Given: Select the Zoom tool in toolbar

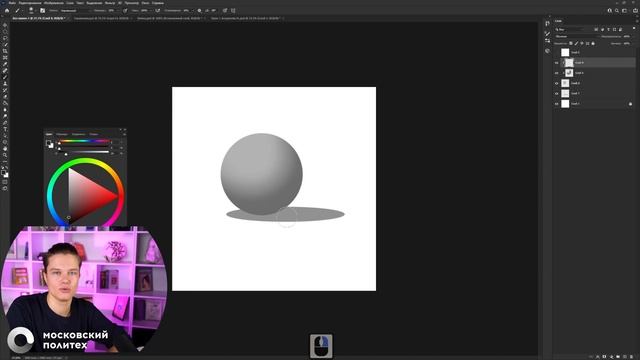Looking at the screenshot, I should [5, 156].
